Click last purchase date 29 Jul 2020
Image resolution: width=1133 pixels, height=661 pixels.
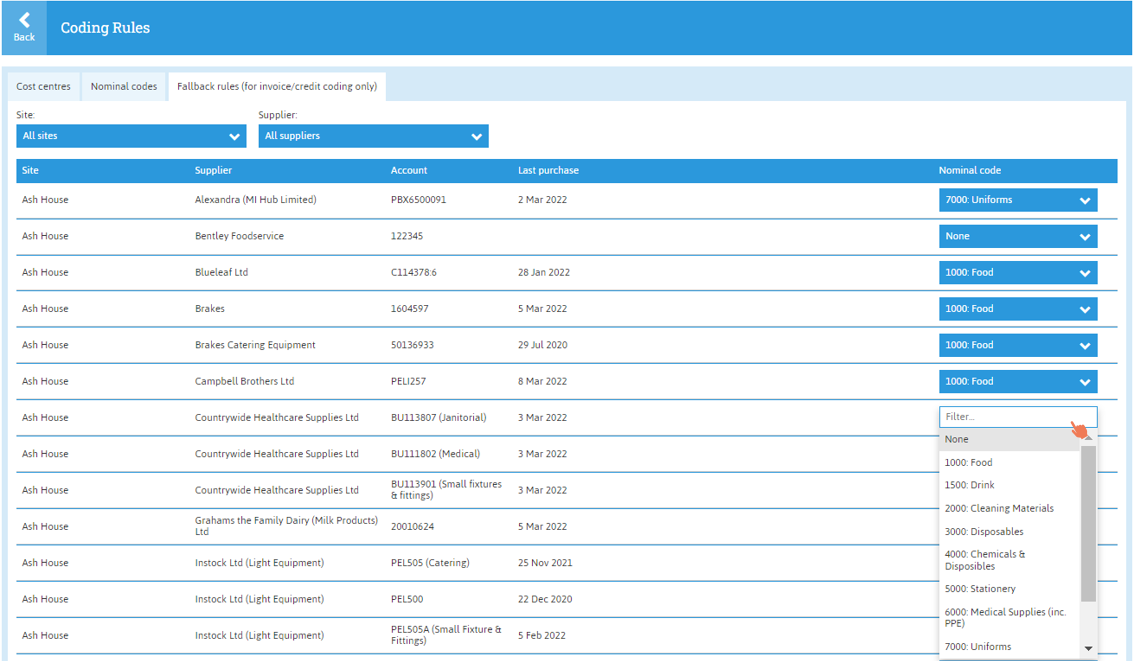pyautogui.click(x=543, y=345)
